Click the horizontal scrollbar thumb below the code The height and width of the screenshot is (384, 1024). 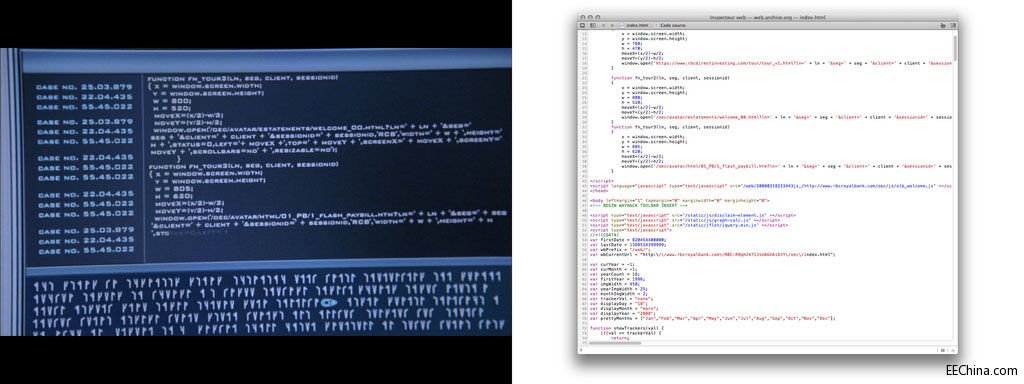(615, 343)
